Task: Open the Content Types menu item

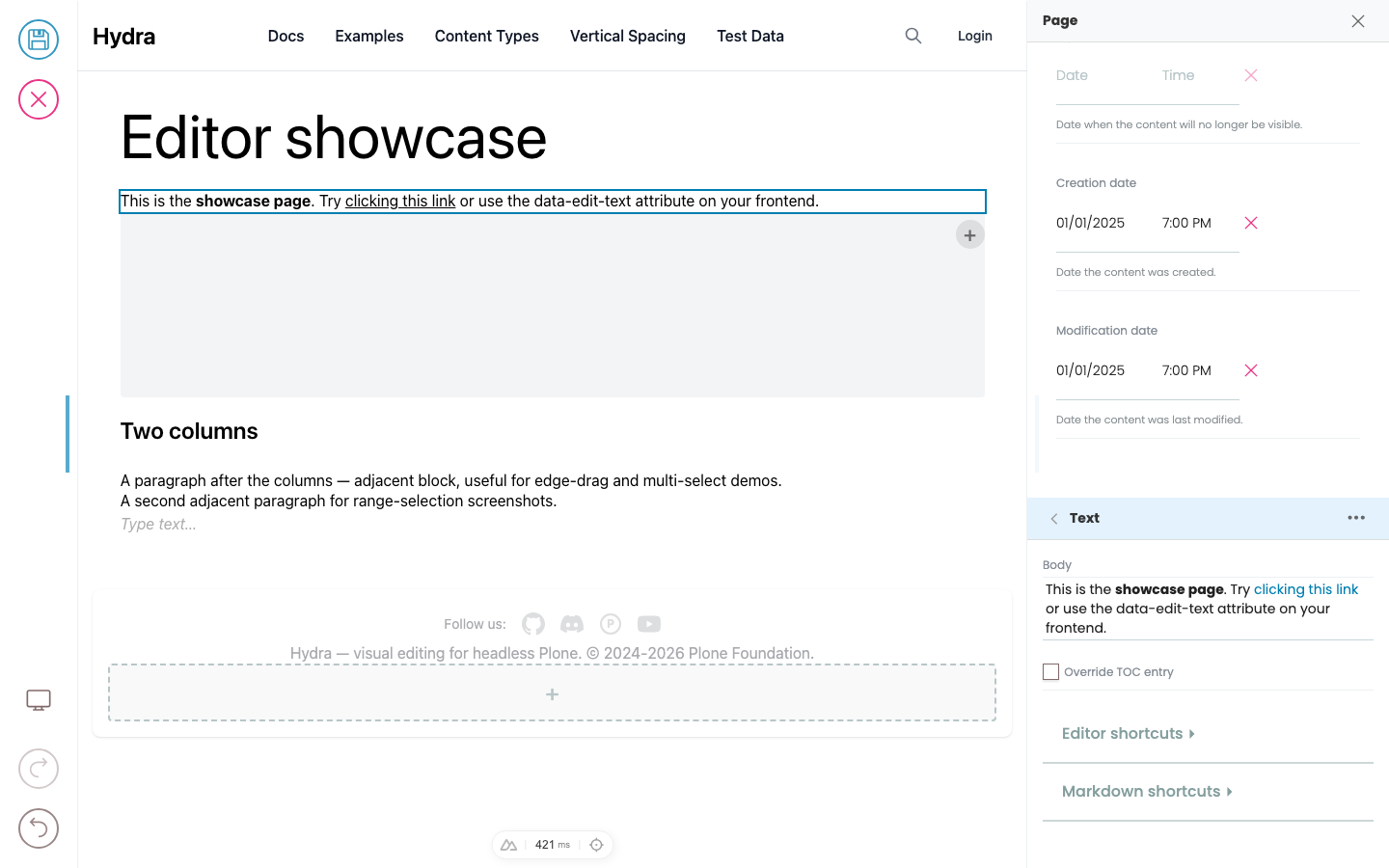Action: [x=487, y=36]
